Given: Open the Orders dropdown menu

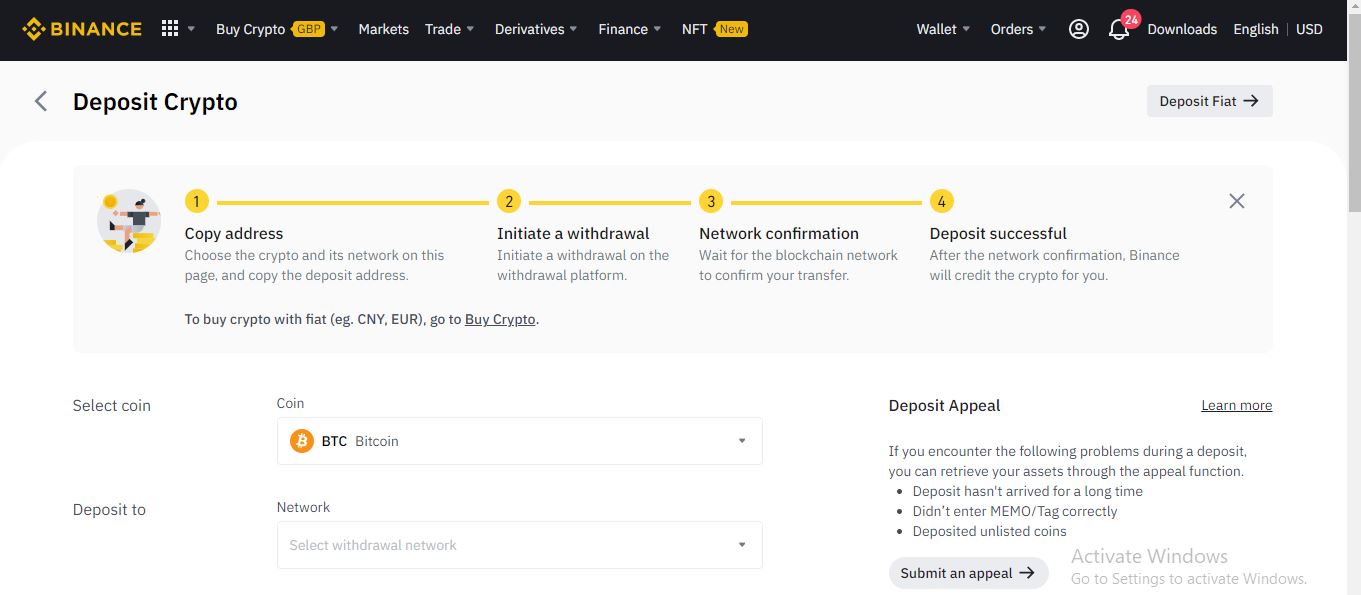Looking at the screenshot, I should tap(1018, 29).
